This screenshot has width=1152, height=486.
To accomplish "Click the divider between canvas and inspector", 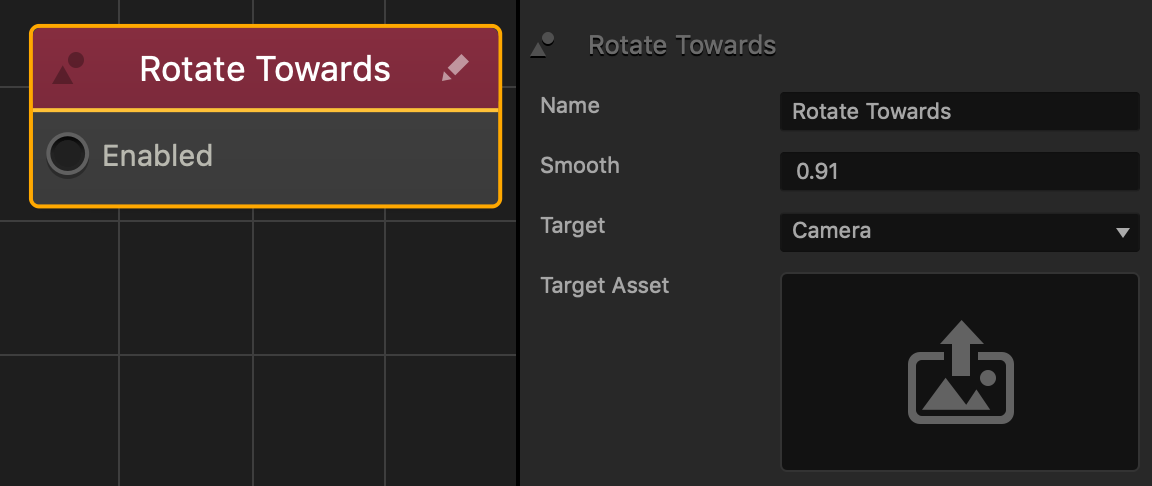I will pyautogui.click(x=518, y=243).
